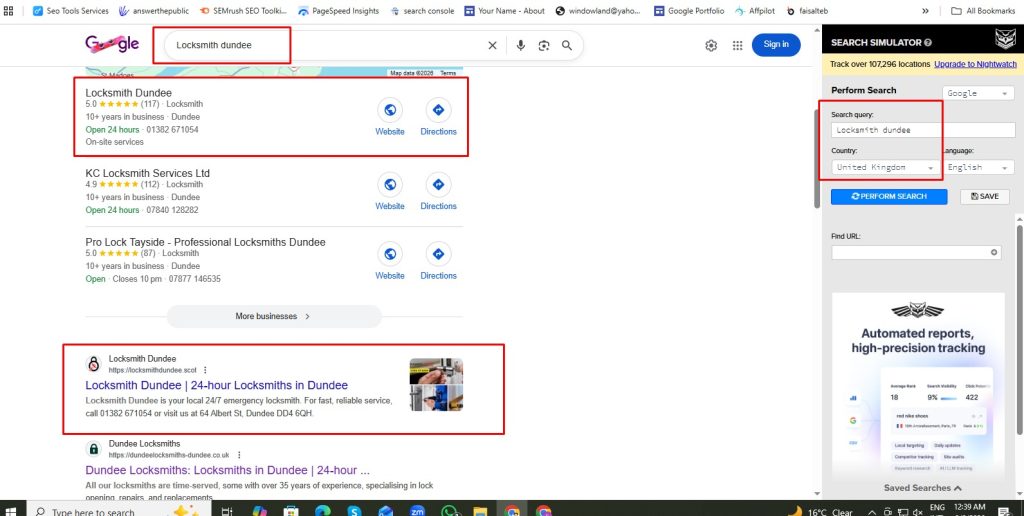Open Chrome apps grid in bookmarks bar
Screen dimensions: 1024x516
coord(8,11)
